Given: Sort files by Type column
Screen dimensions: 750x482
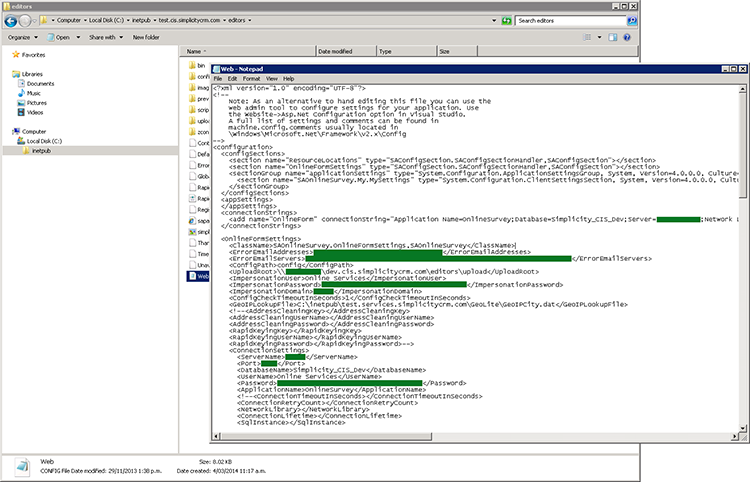Looking at the screenshot, I should tap(407, 51).
